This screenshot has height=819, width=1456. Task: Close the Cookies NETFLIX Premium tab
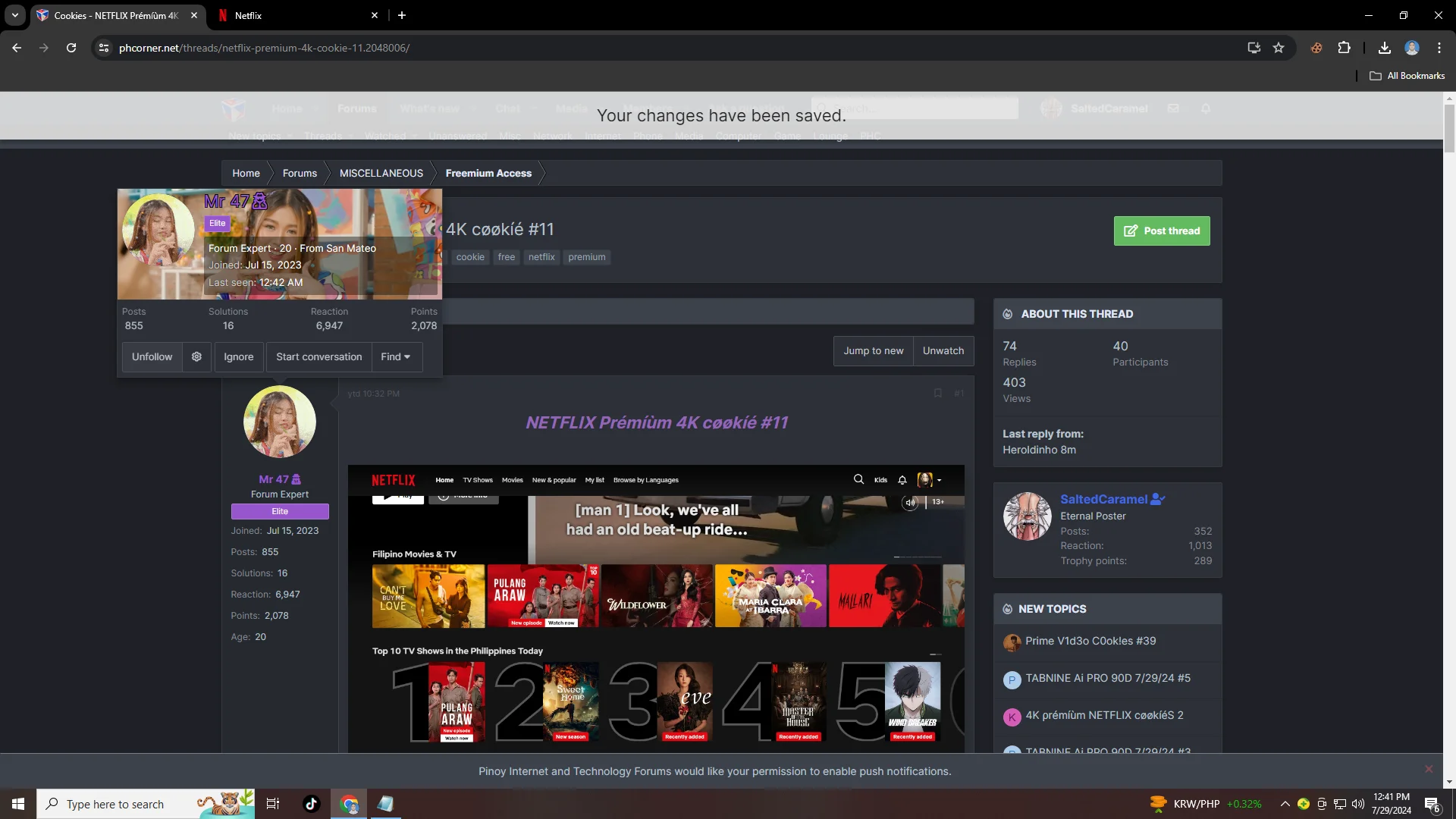(194, 15)
